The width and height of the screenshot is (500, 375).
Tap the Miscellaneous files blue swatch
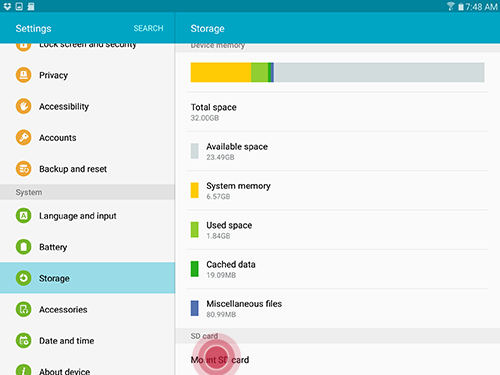click(195, 308)
